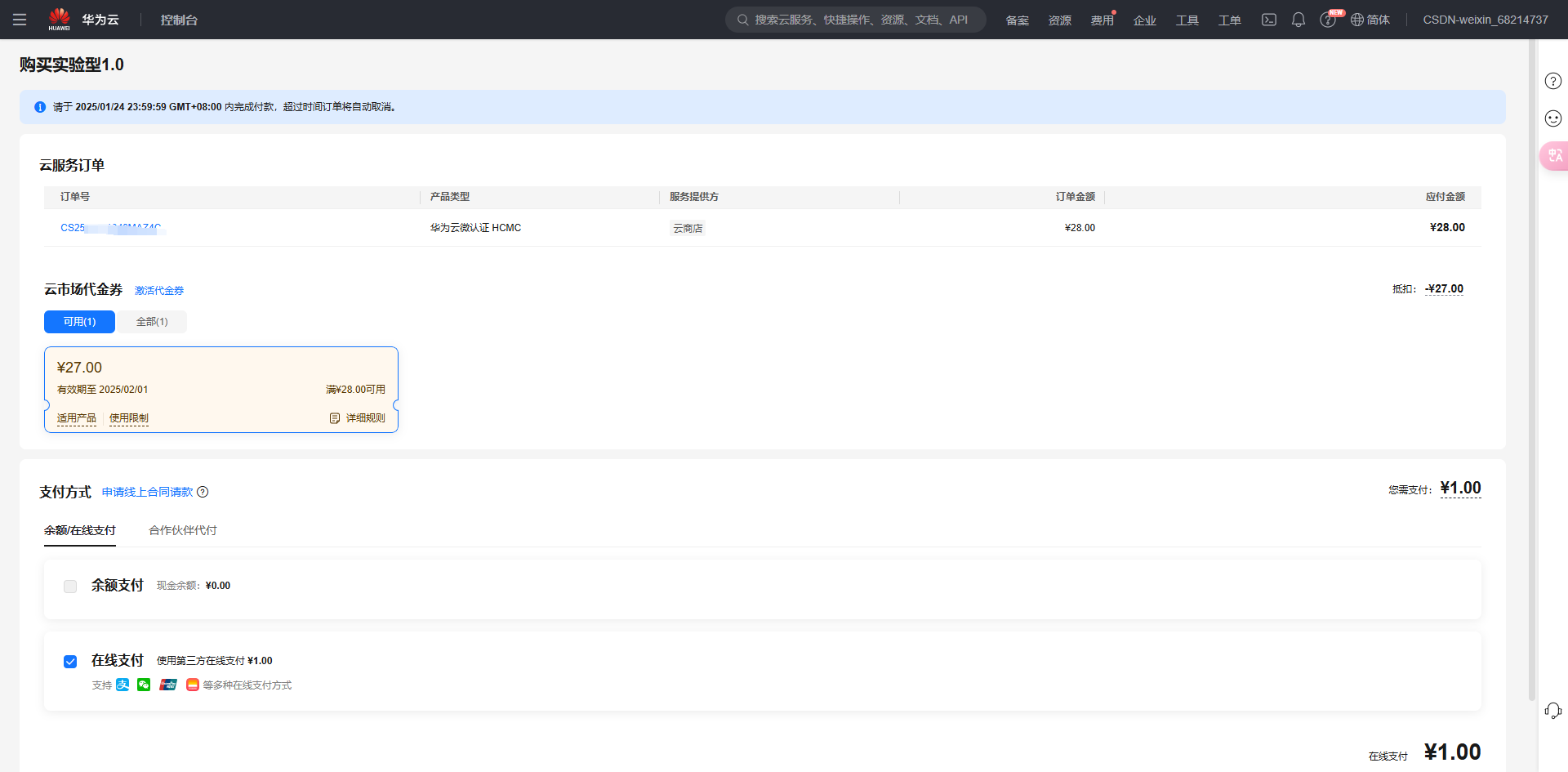Viewport: 1568px width, 772px height.
Task: Click the pink translation icon
Action: point(1554,155)
